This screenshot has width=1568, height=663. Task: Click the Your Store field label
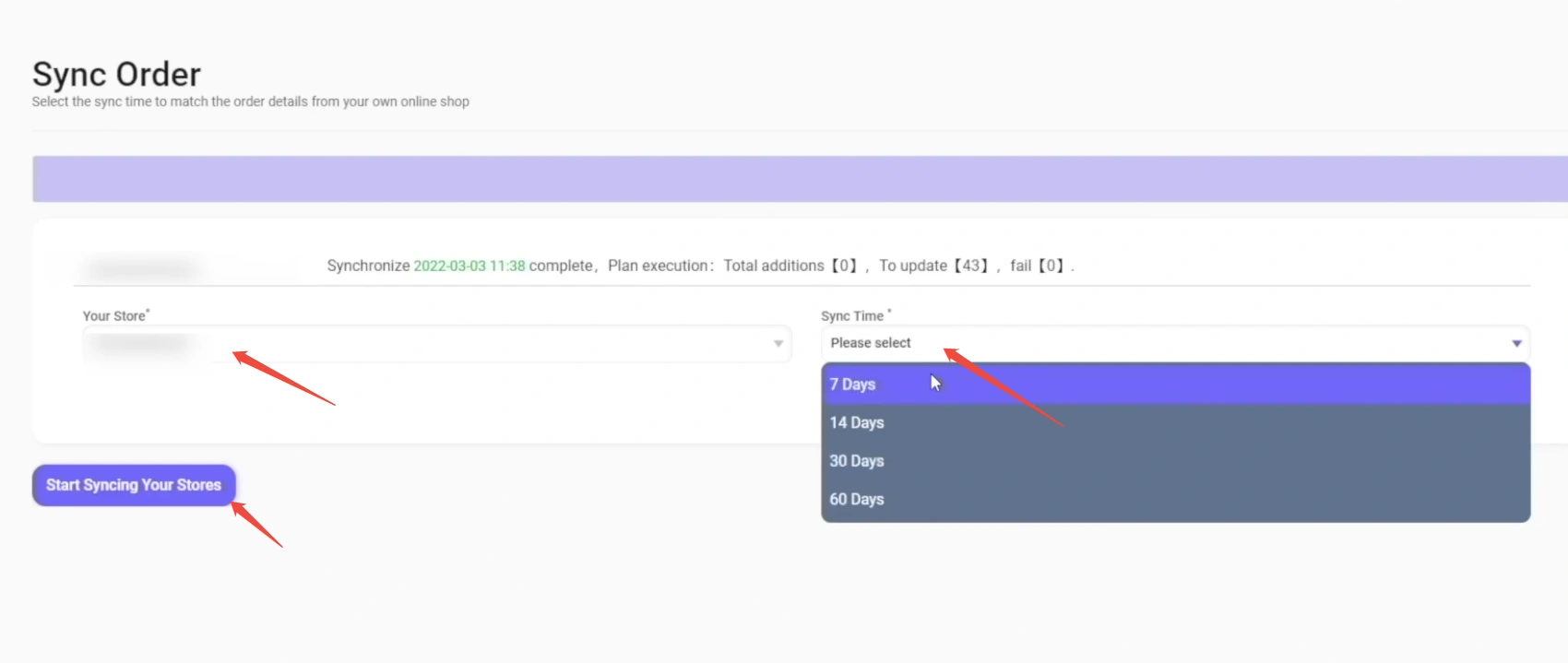[x=114, y=315]
